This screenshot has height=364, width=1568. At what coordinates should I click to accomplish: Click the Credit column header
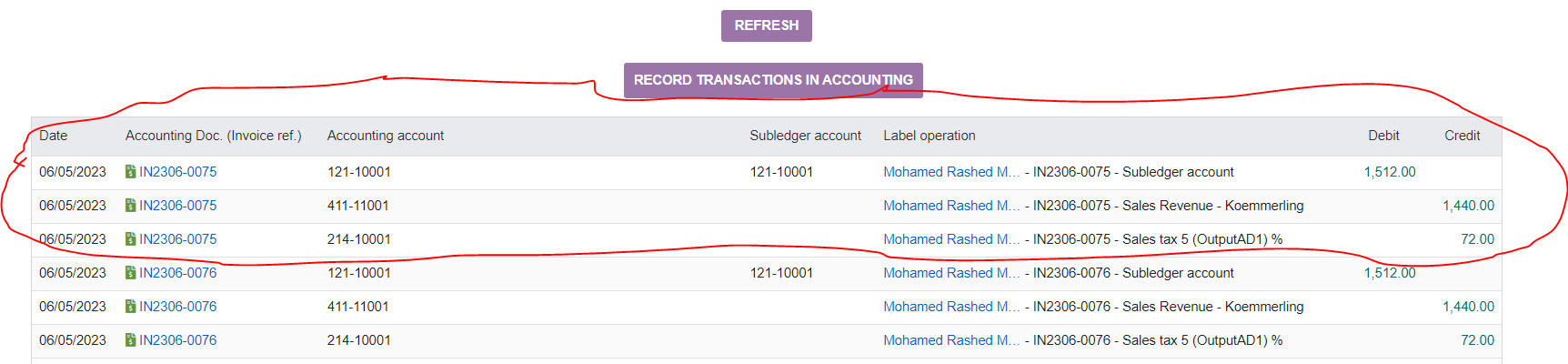[1462, 136]
